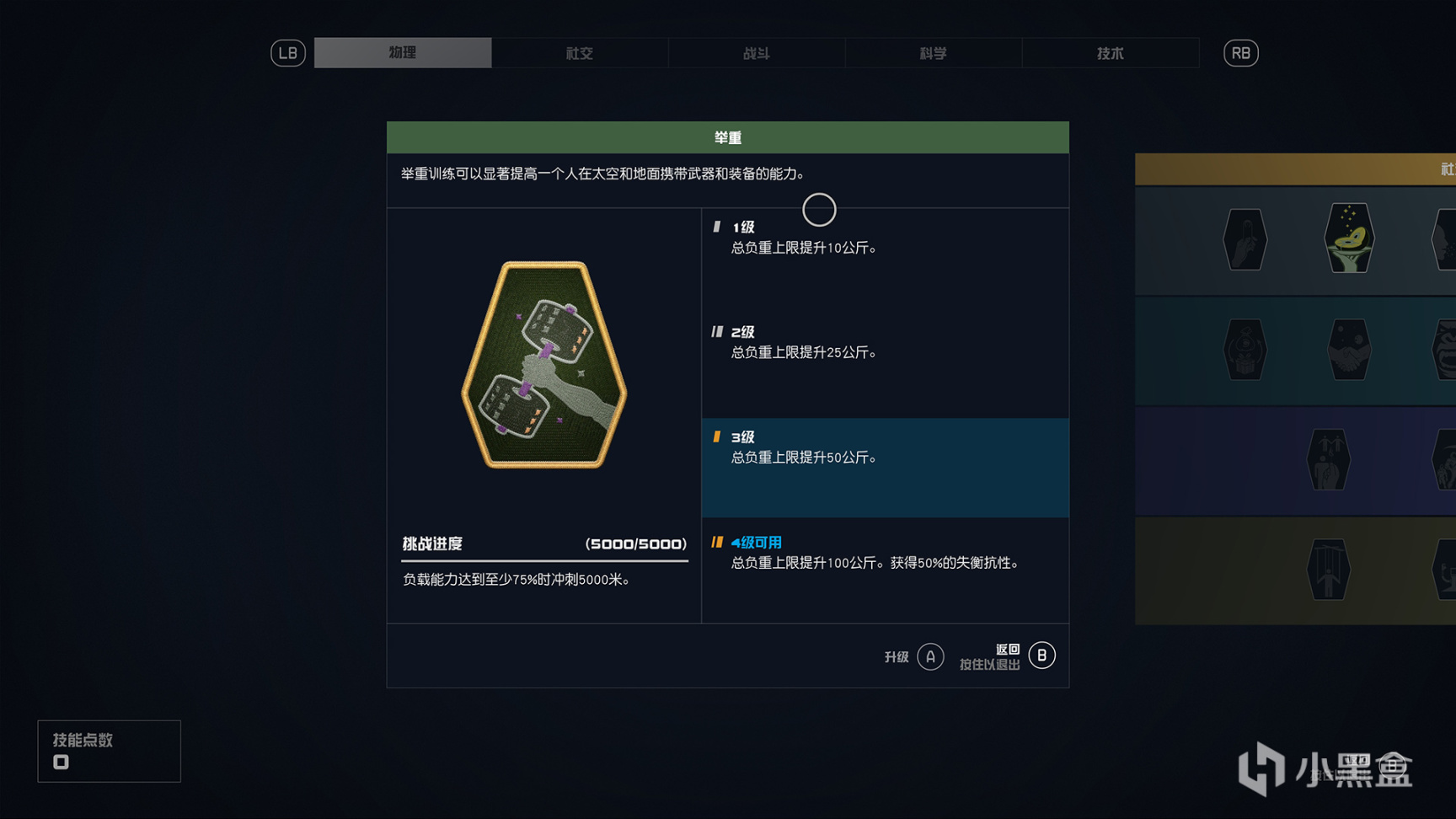Image resolution: width=1456 pixels, height=819 pixels.
Task: Open the 科学 tab
Action: click(934, 53)
